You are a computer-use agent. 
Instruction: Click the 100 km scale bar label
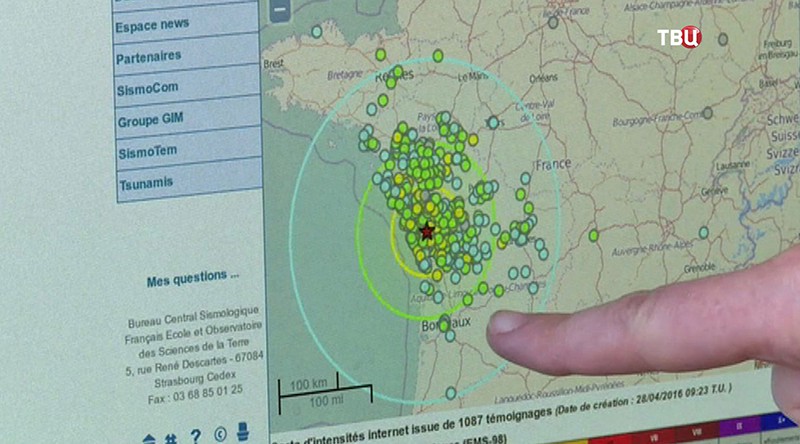(x=309, y=384)
